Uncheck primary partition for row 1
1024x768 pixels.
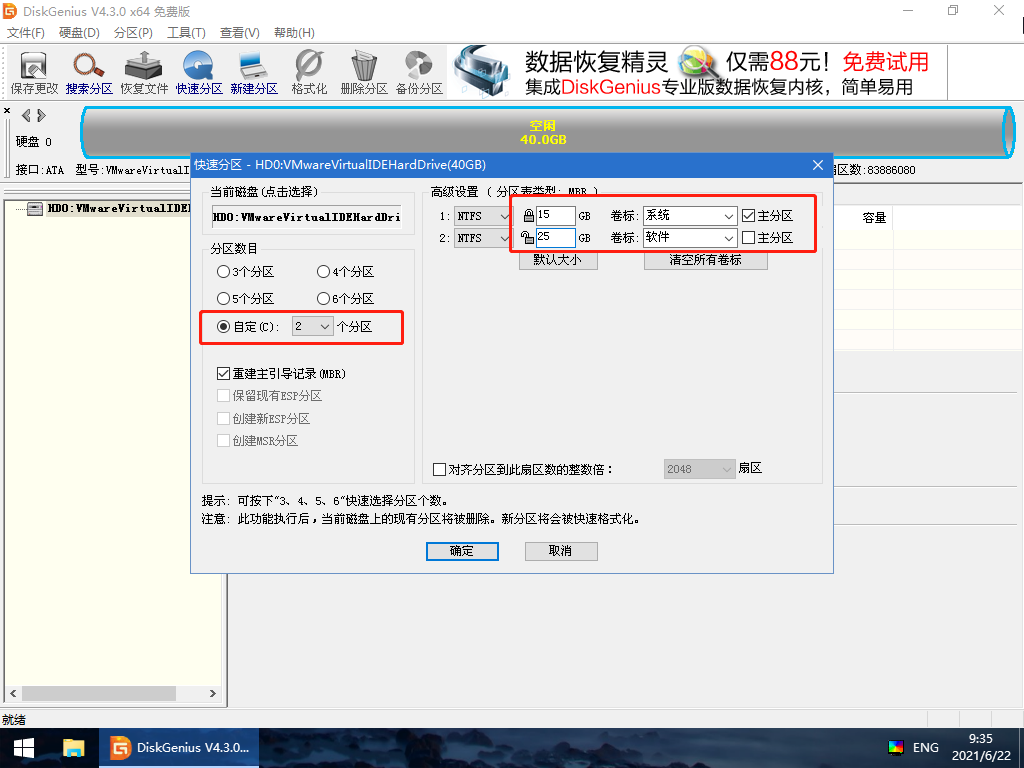tap(748, 216)
